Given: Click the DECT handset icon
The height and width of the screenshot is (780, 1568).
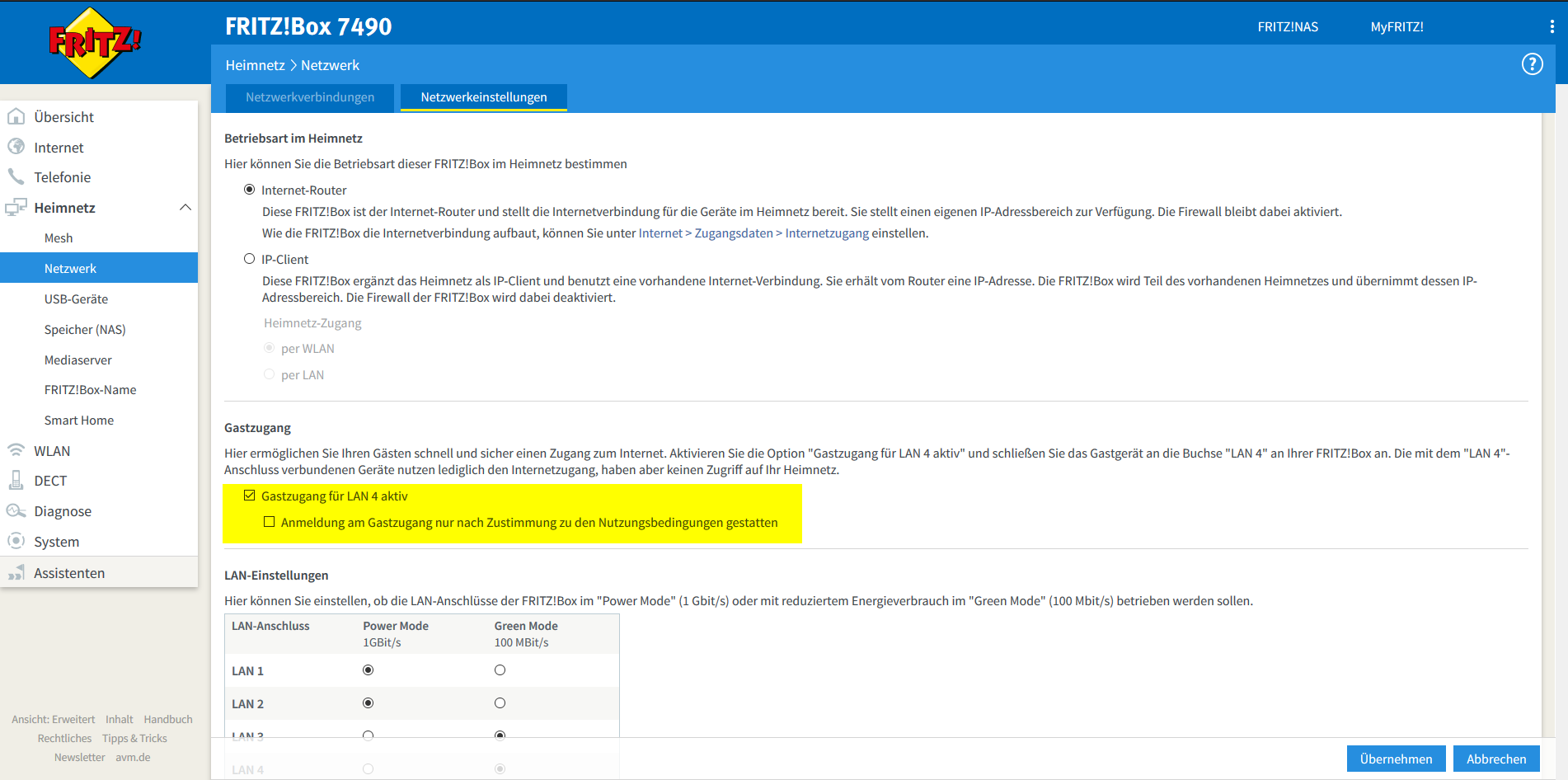Looking at the screenshot, I should click(16, 480).
